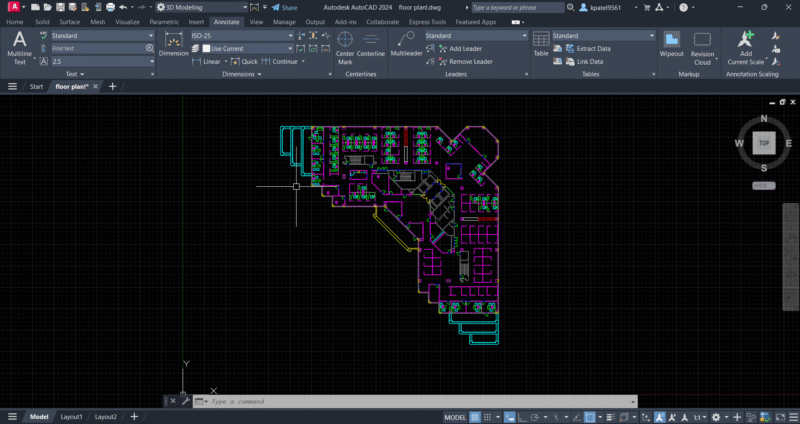This screenshot has height=424, width=800.
Task: Toggle lineweight display in status bar
Action: pyautogui.click(x=611, y=417)
